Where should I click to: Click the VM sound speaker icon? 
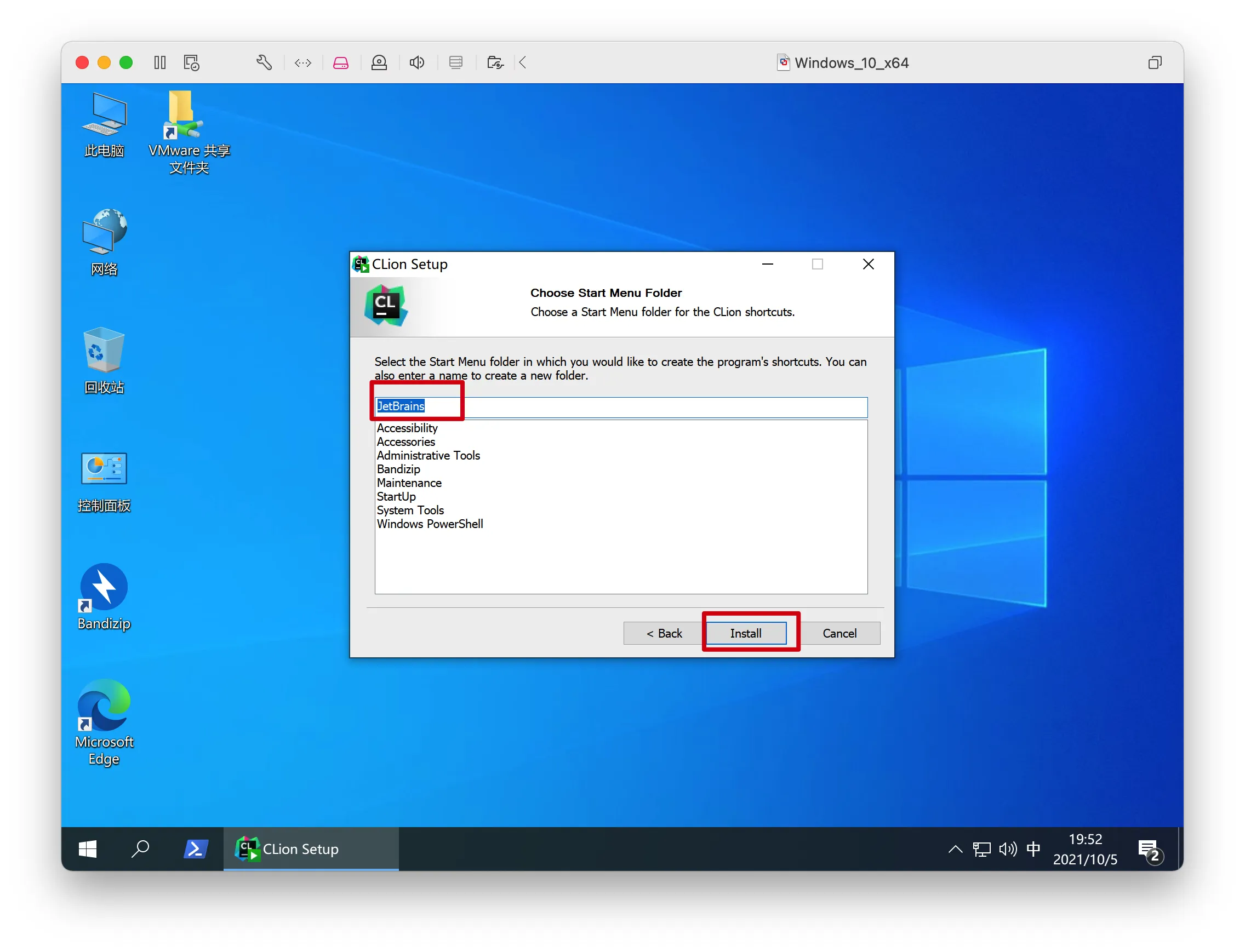[416, 62]
